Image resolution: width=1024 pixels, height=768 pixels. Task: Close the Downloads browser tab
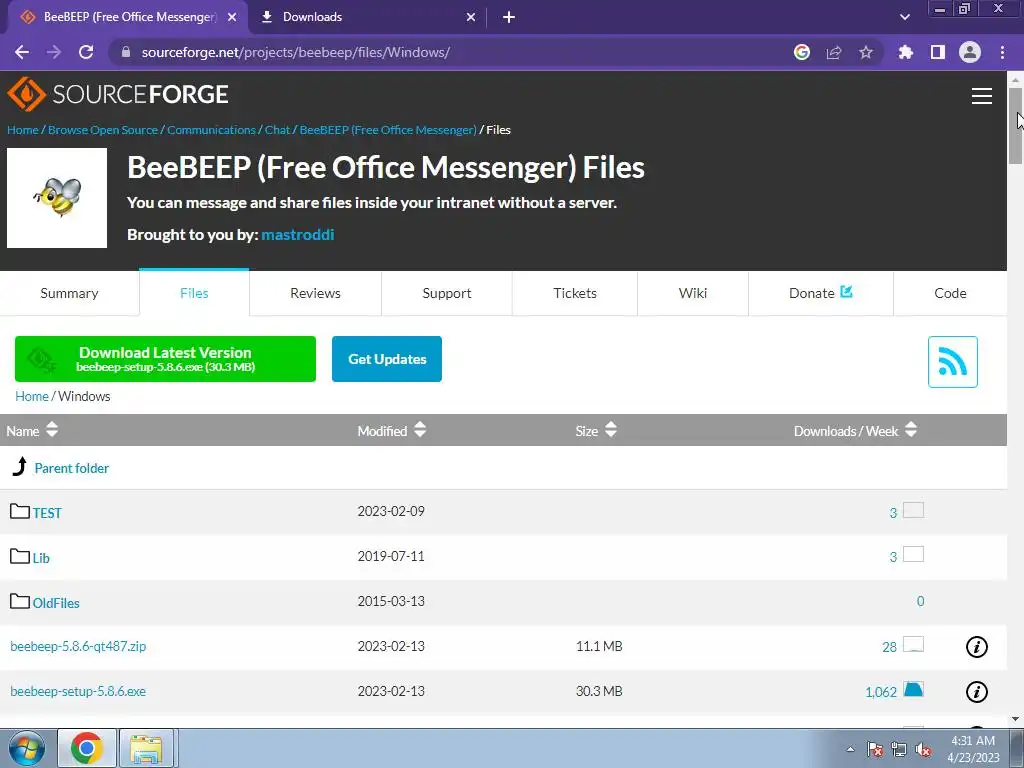pos(471,17)
